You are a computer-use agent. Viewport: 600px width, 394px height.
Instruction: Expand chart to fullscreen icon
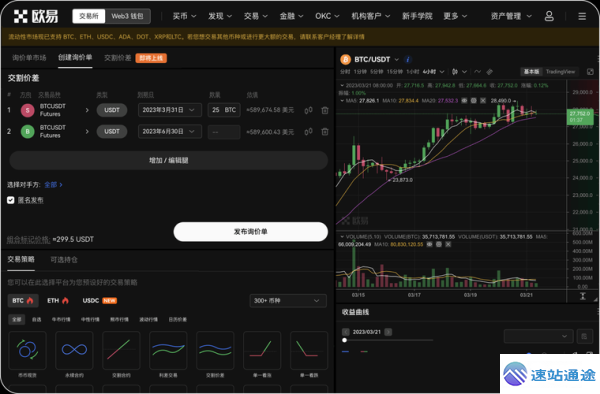pos(590,72)
